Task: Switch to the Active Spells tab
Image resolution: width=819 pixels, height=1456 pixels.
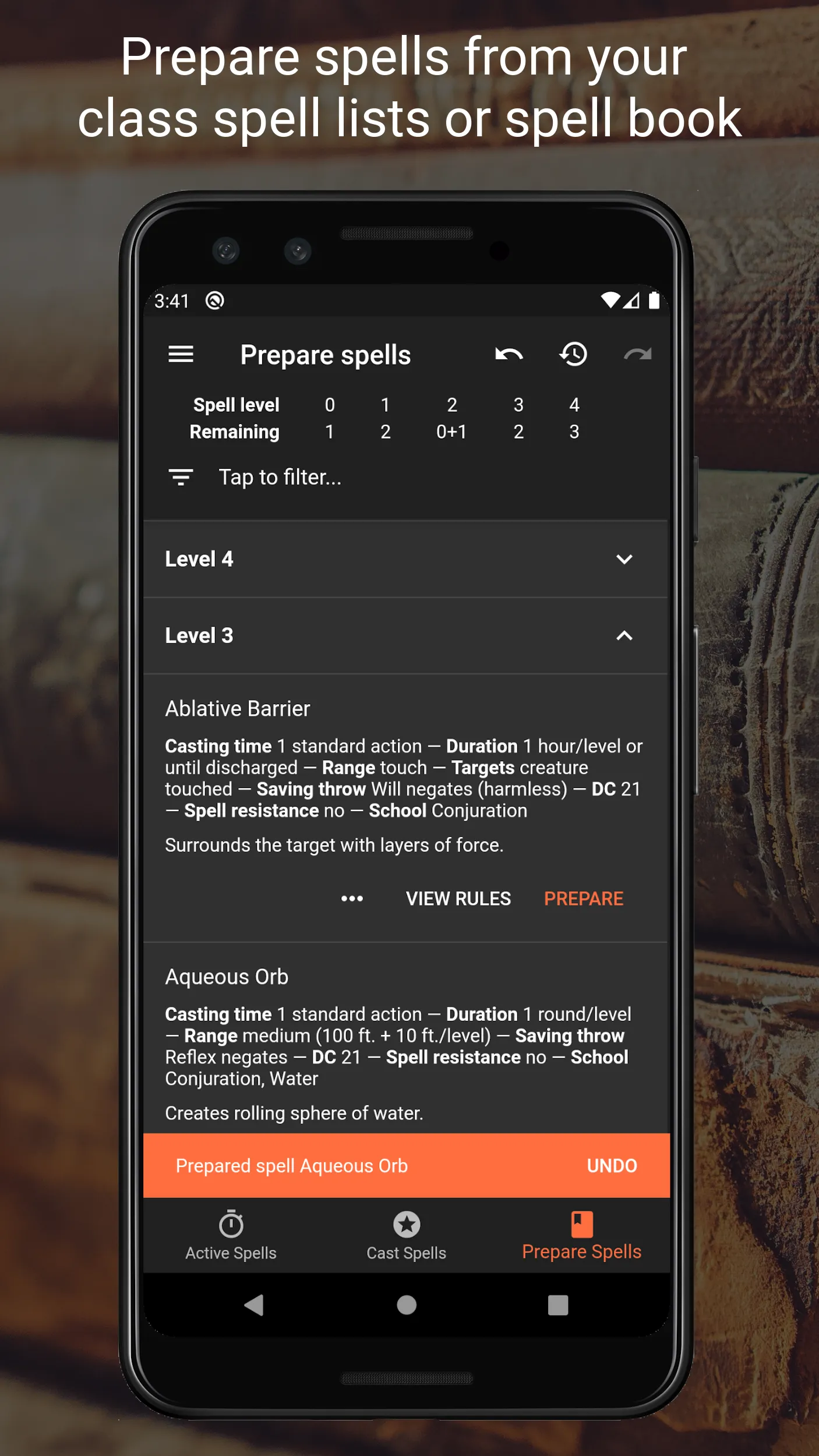Action: [231, 1236]
